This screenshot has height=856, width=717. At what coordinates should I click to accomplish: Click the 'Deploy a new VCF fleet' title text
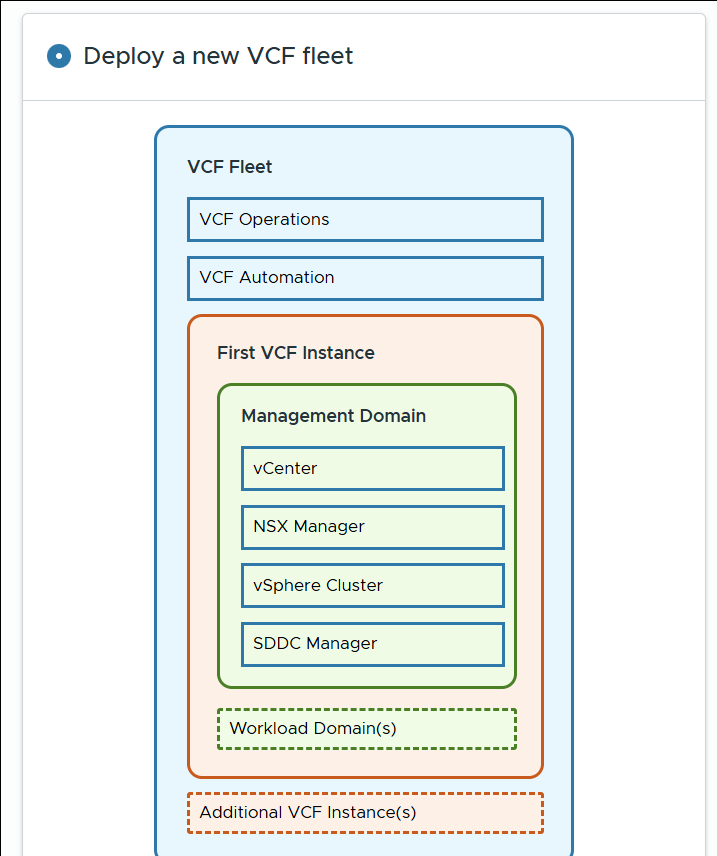click(x=218, y=56)
